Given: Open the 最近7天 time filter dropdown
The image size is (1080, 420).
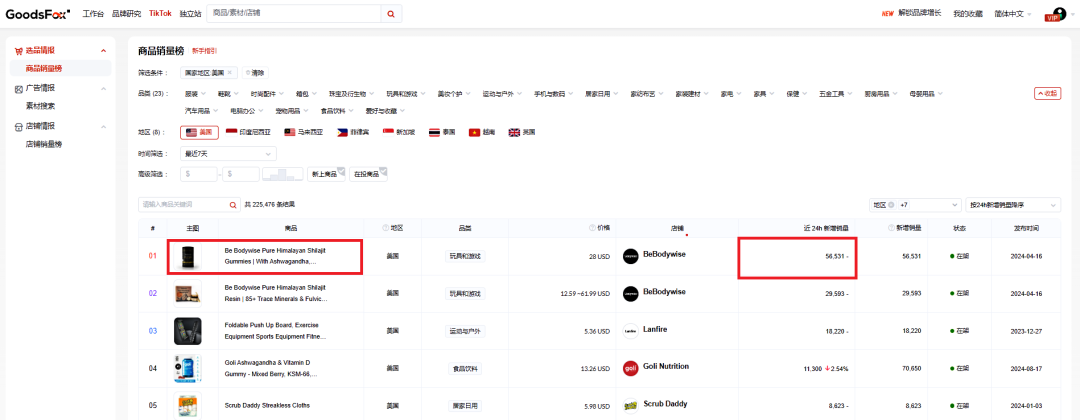Looking at the screenshot, I should pyautogui.click(x=228, y=154).
